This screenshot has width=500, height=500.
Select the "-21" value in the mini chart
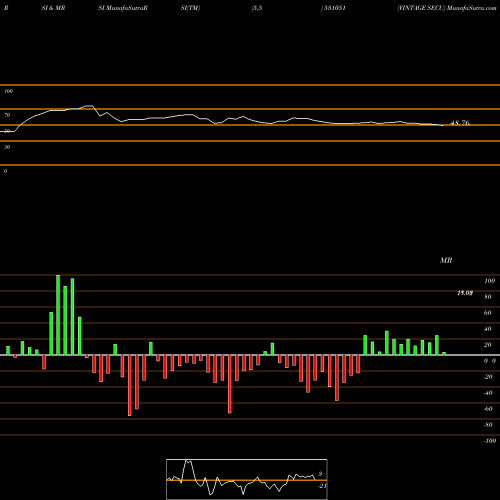[x=322, y=486]
